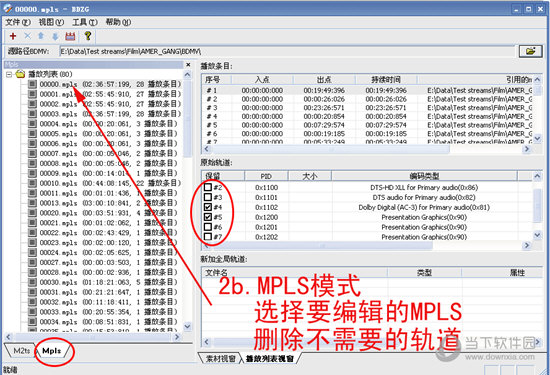Click scroll down arrow of original tracks list
This screenshot has height=375, width=550.
[537, 235]
